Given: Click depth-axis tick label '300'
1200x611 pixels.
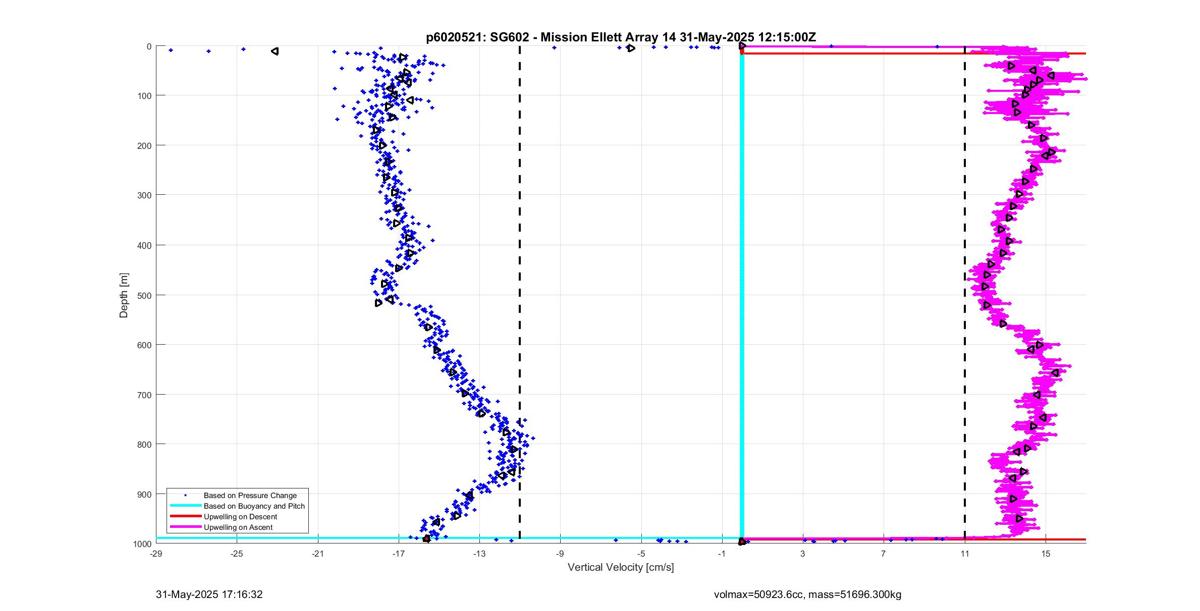Looking at the screenshot, I should (x=144, y=196).
